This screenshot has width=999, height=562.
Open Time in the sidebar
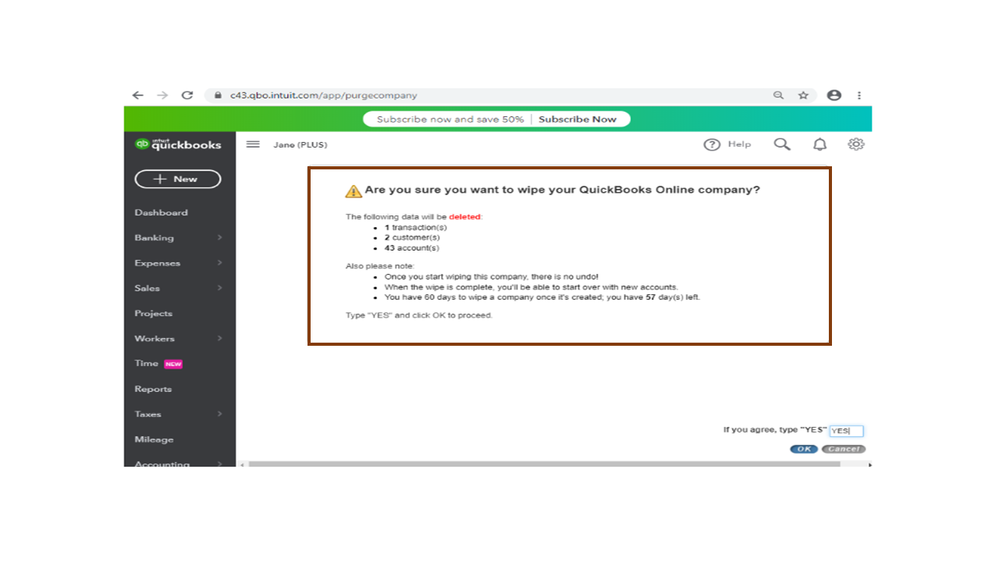click(x=146, y=363)
